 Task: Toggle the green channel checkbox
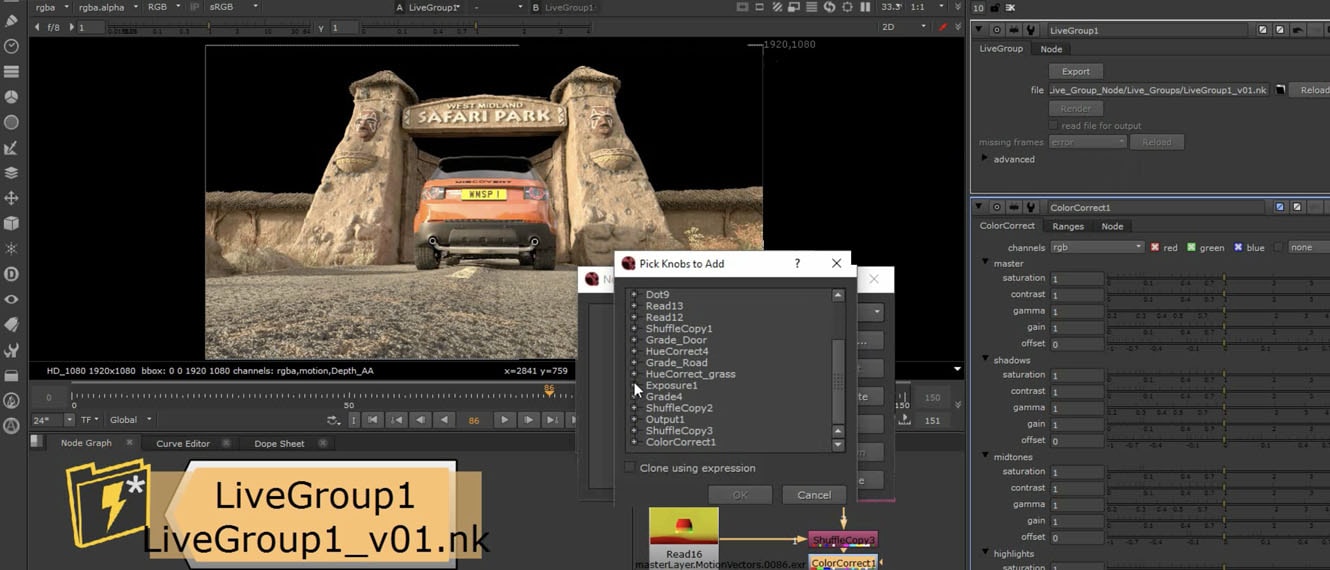[1191, 247]
